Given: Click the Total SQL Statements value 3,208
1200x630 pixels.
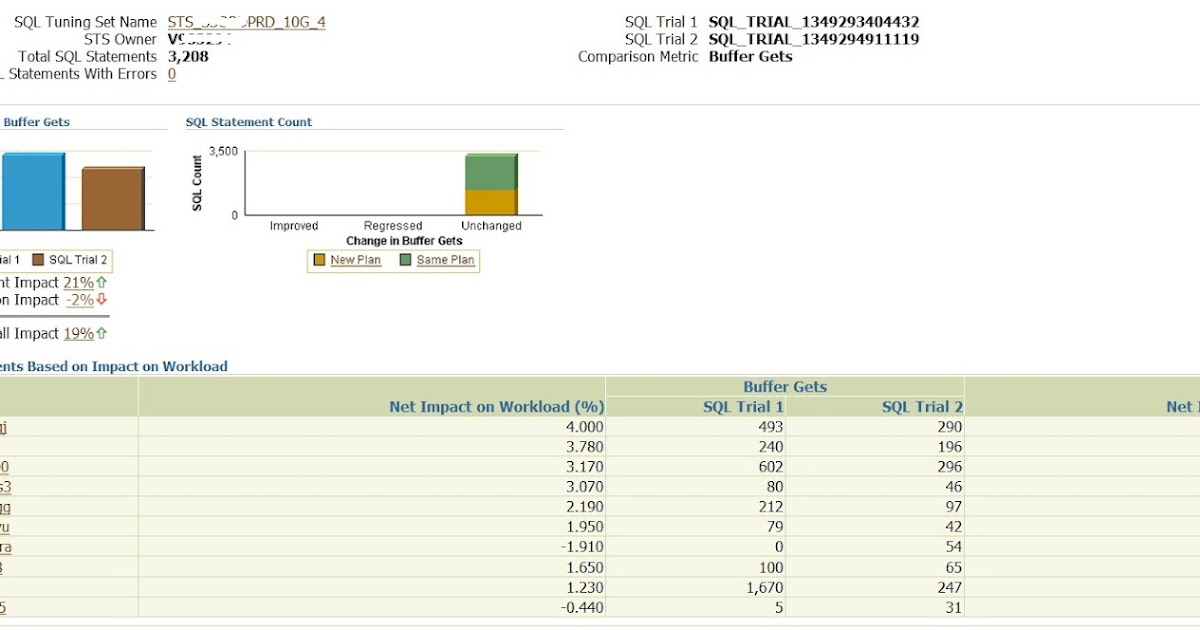Looking at the screenshot, I should coord(188,56).
